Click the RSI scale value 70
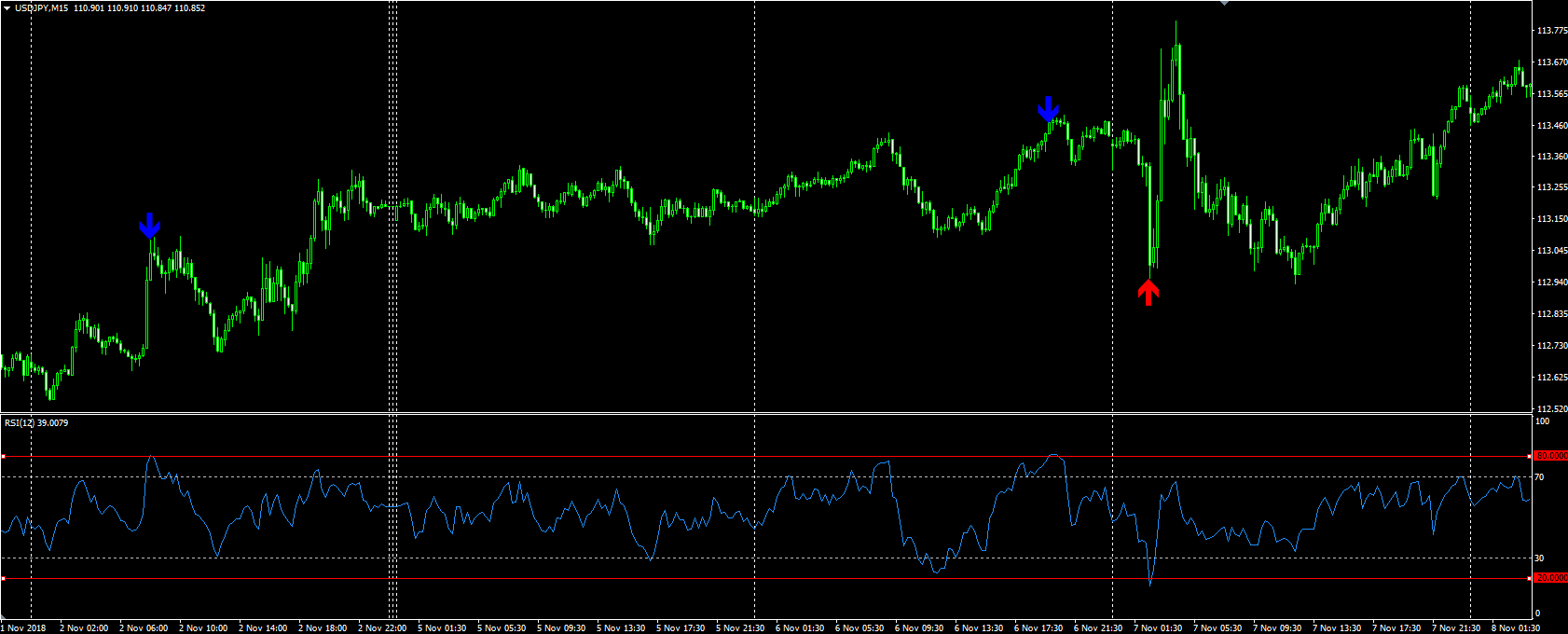Screen dimensions: 1568x634 click(1540, 477)
